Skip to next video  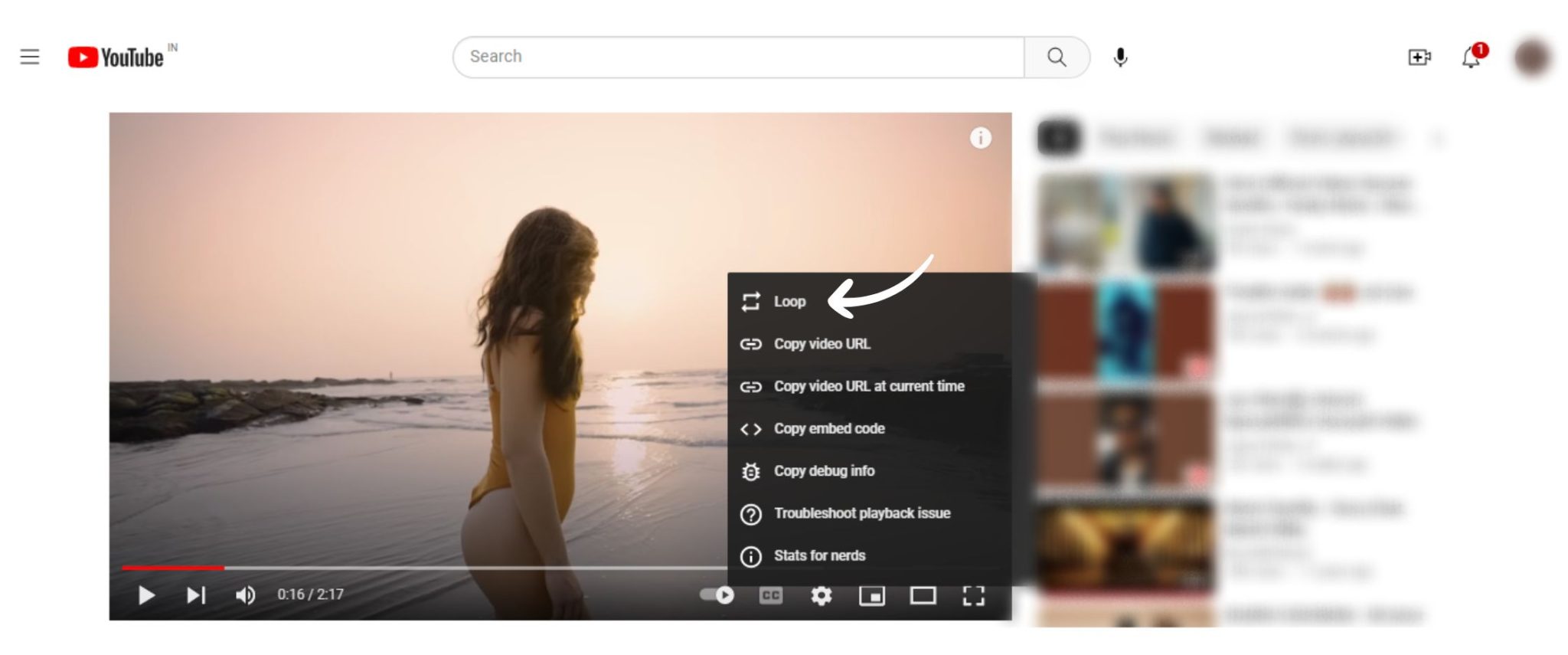click(x=196, y=595)
